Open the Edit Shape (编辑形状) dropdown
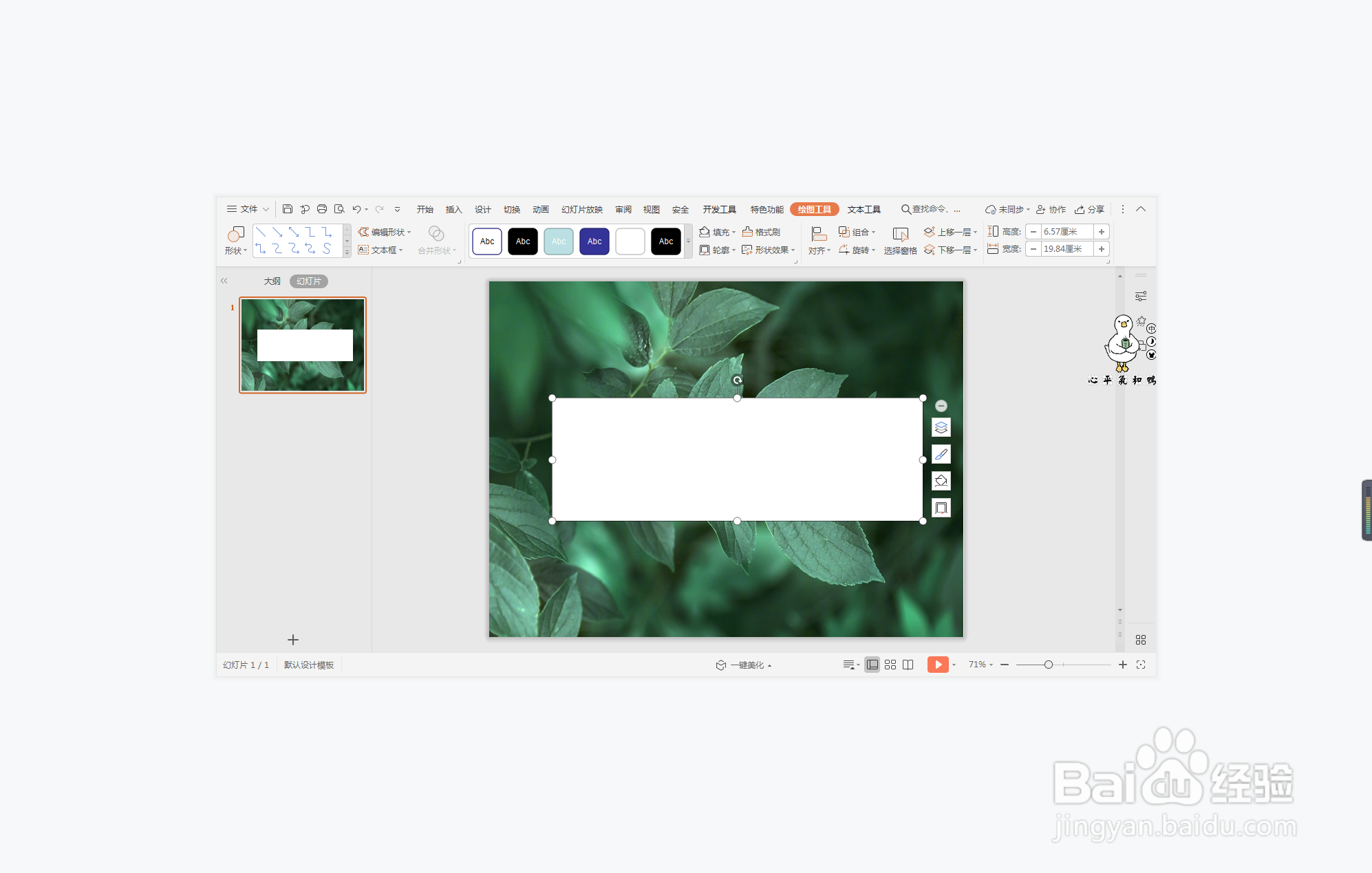This screenshot has height=873, width=1372. pos(384,232)
